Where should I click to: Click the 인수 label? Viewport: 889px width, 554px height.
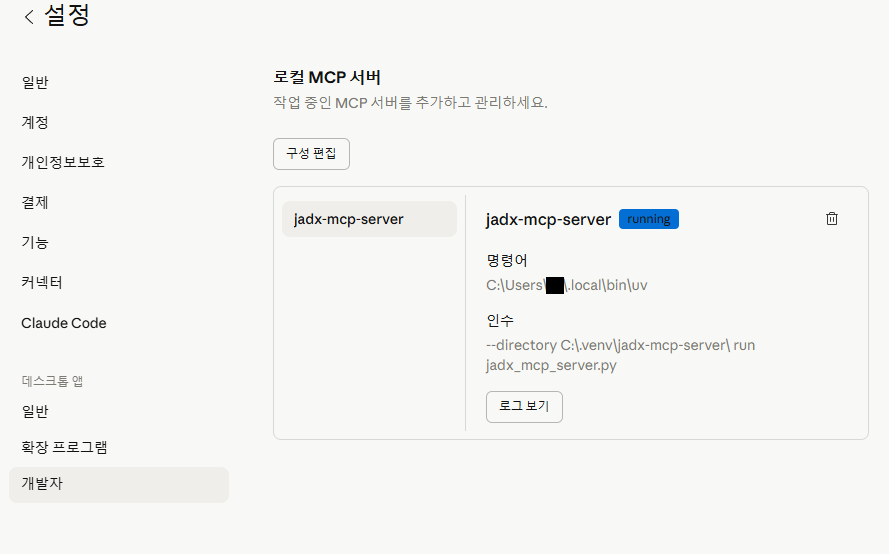(499, 321)
